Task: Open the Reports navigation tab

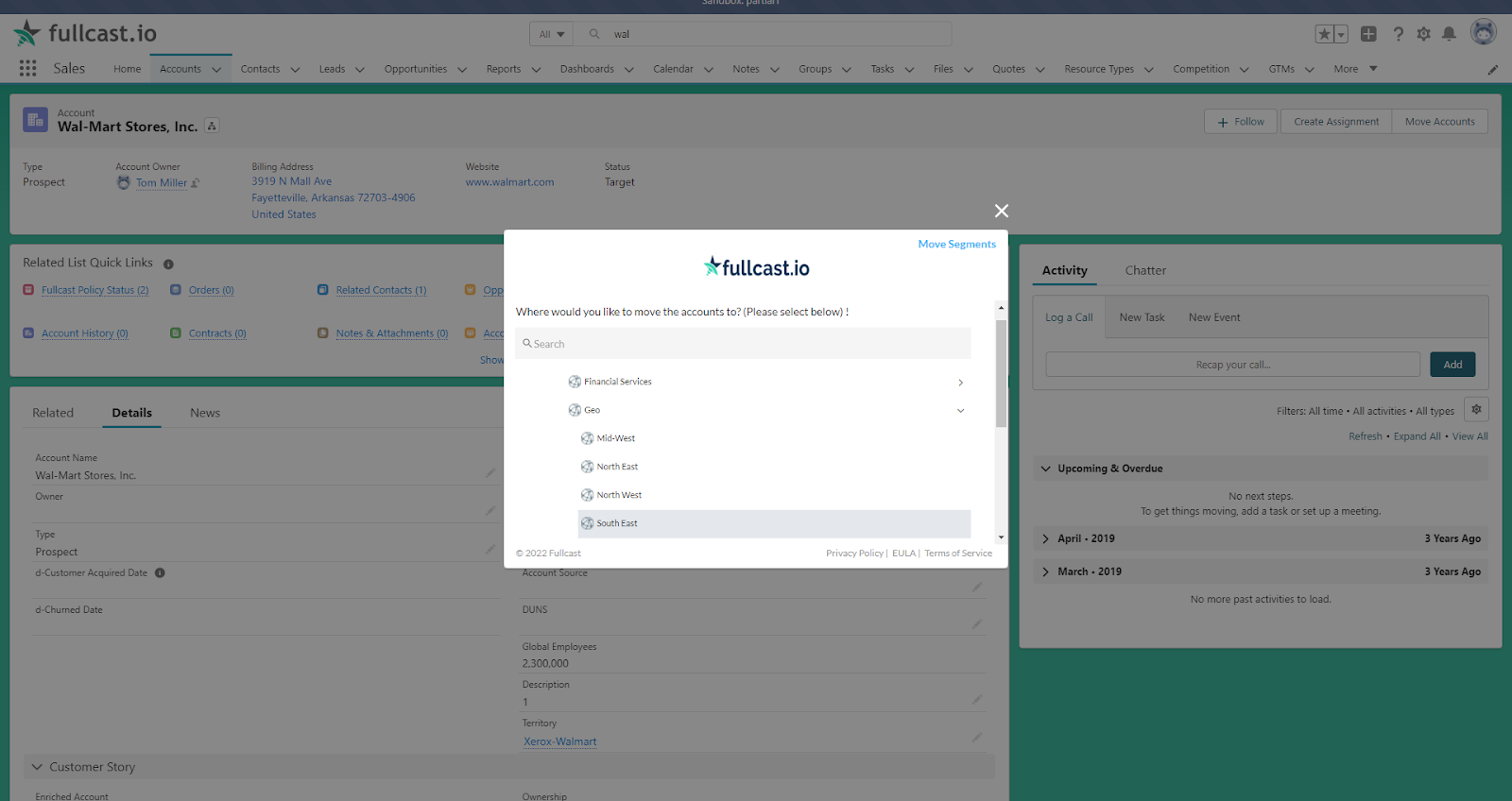Action: click(504, 69)
